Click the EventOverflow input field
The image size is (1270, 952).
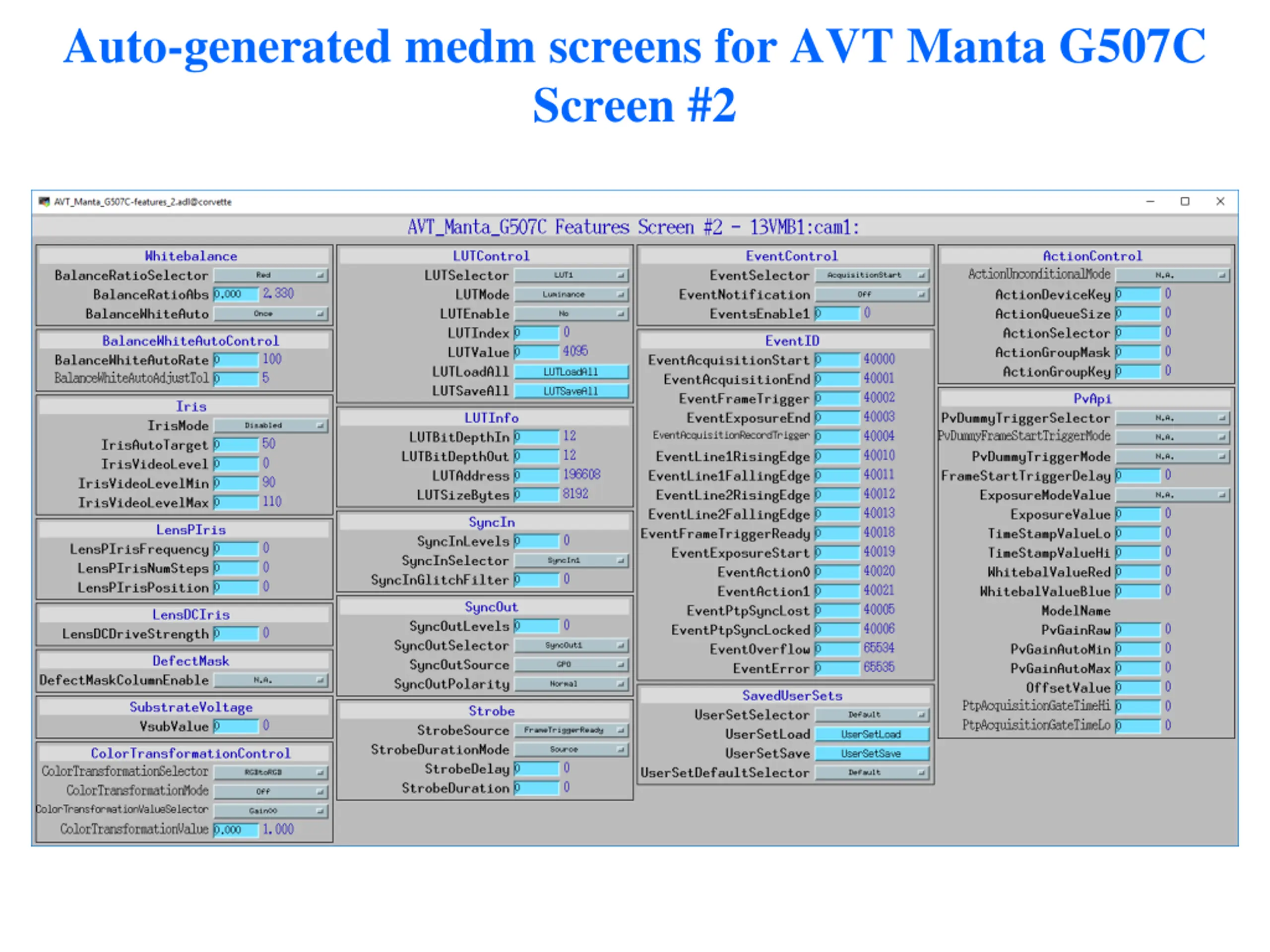pos(838,650)
